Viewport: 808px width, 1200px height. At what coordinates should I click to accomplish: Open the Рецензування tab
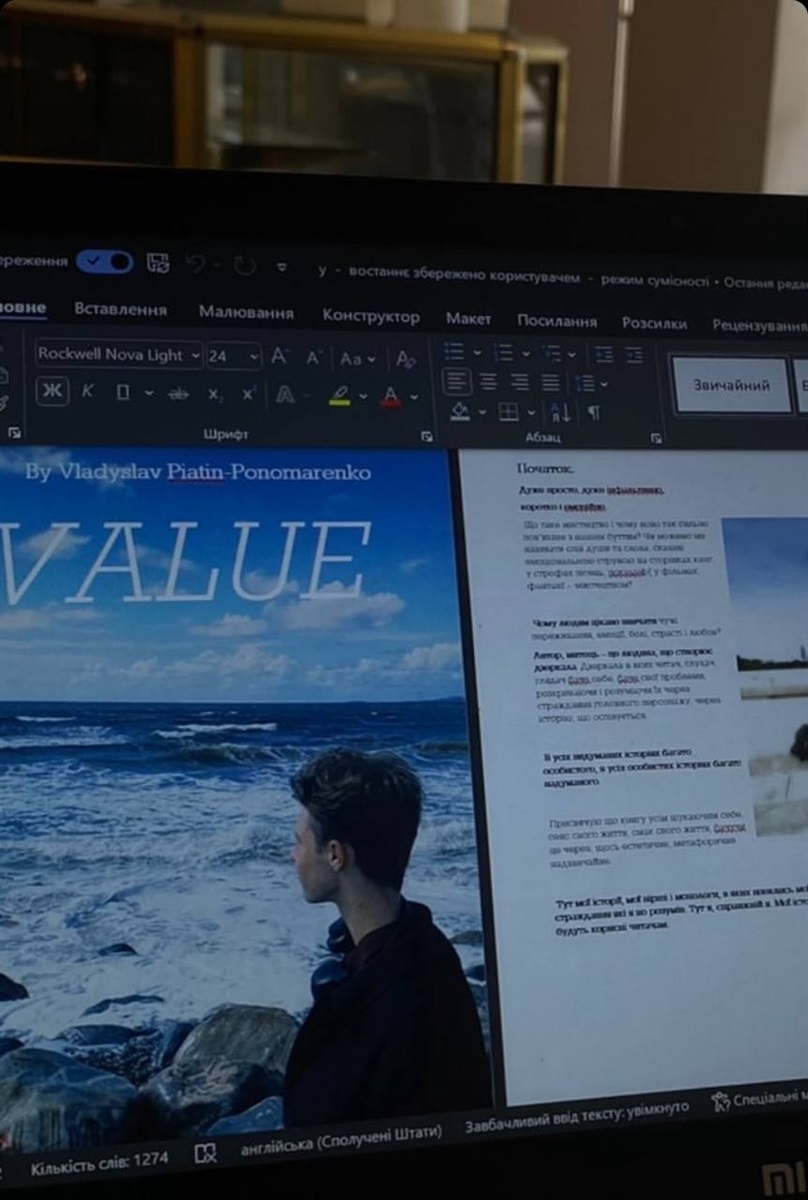tap(759, 325)
